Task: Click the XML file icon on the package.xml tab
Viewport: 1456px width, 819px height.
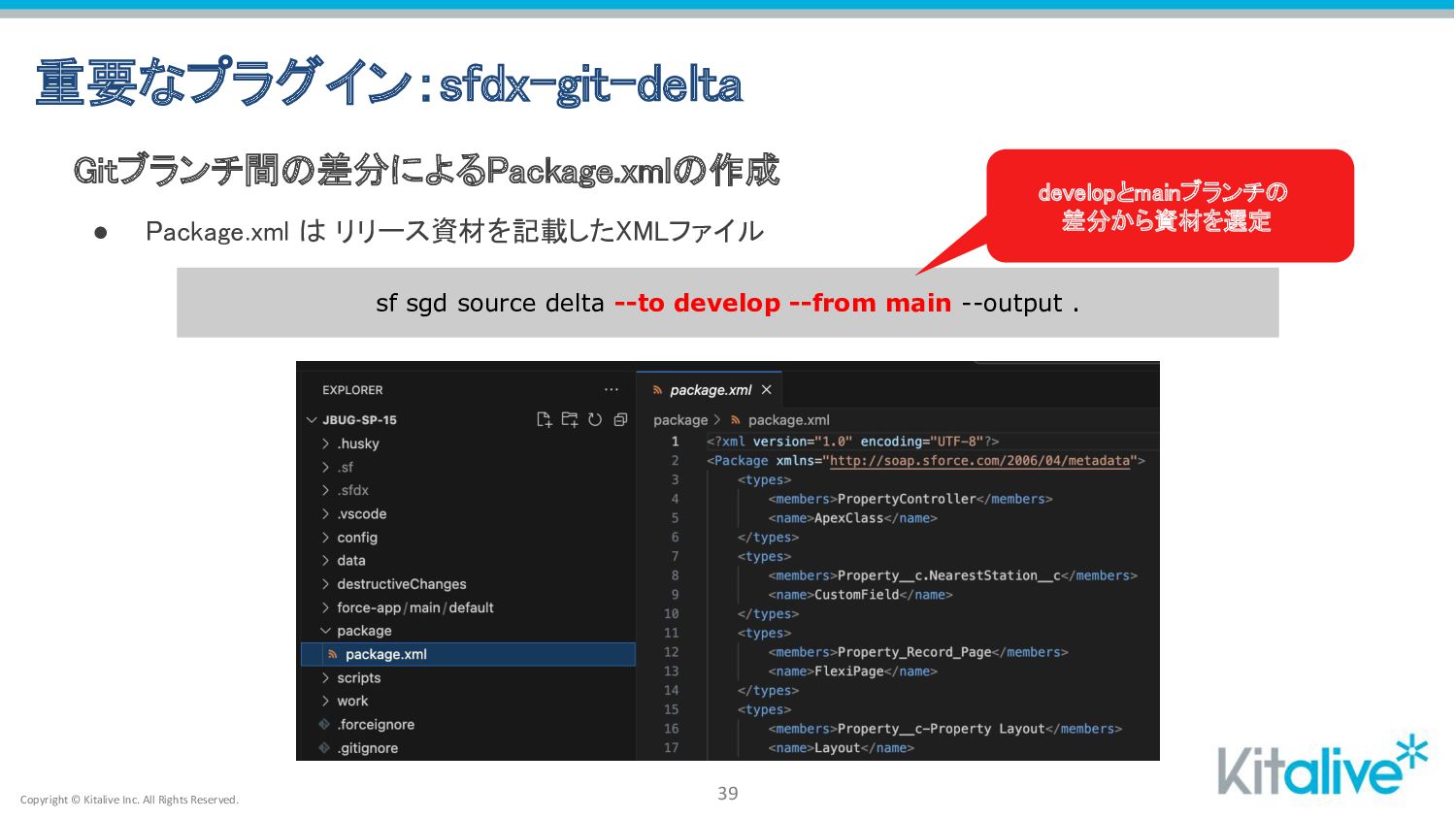Action: coord(658,390)
